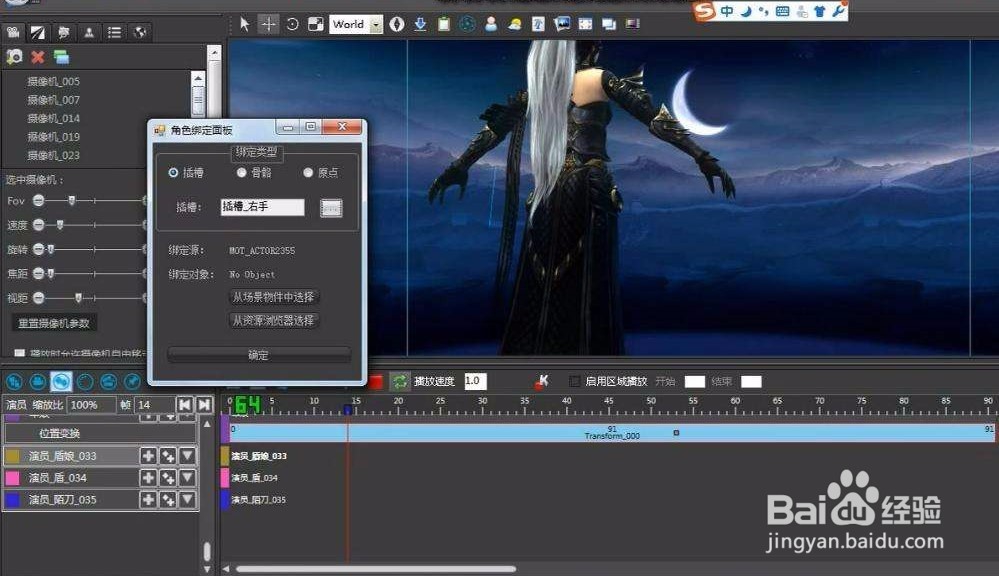Click the compass icon in toolbar
The height and width of the screenshot is (576, 999).
pyautogui.click(x=397, y=24)
